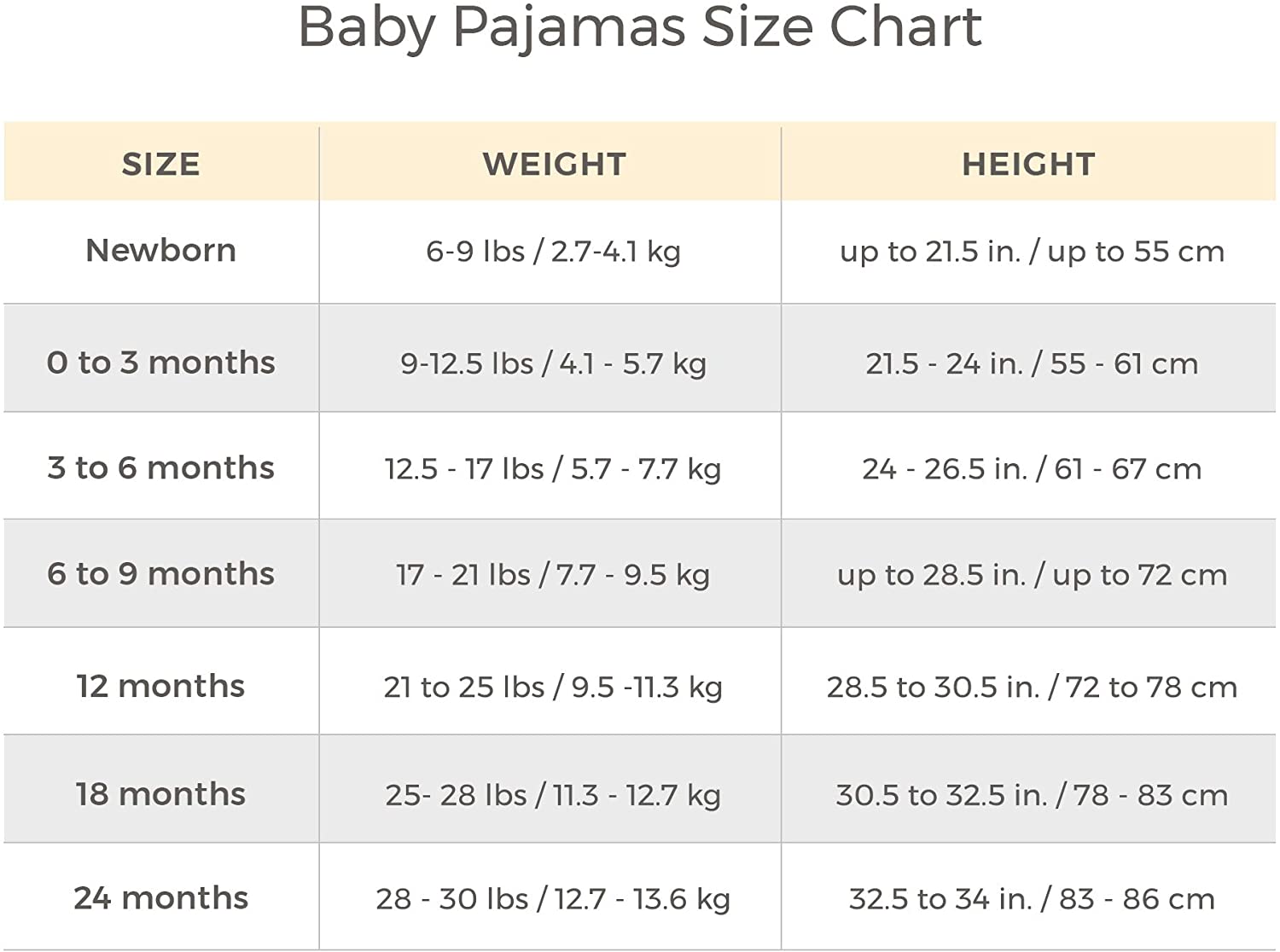The height and width of the screenshot is (952, 1280).
Task: Click the 6-9 lbs newborn weight cell
Action: [553, 252]
